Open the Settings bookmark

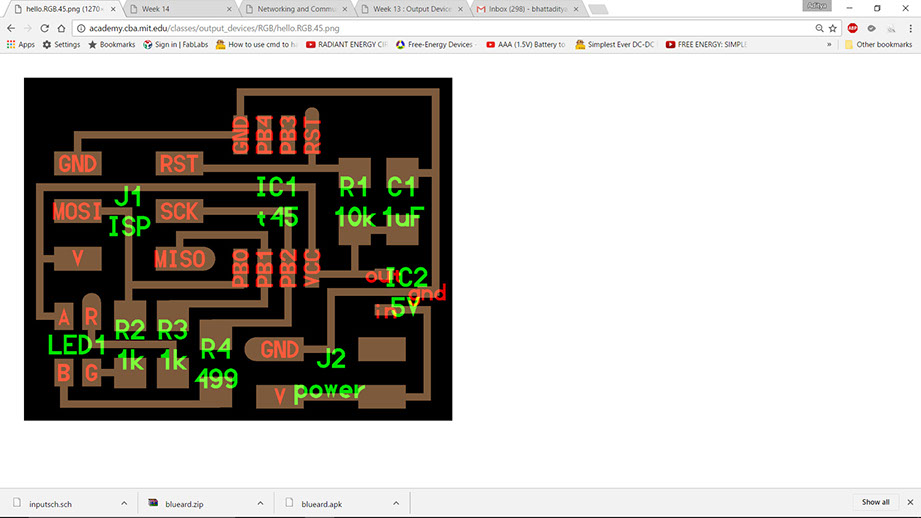pyautogui.click(x=61, y=45)
